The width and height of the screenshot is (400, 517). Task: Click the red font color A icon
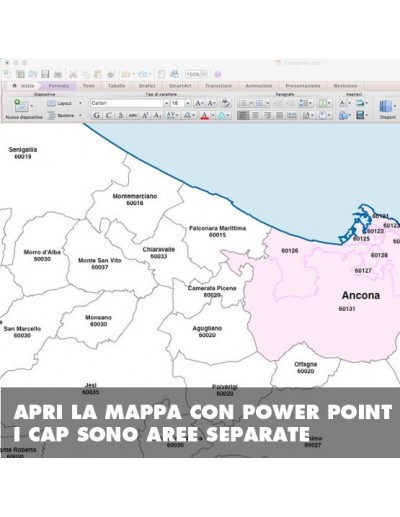click(205, 115)
